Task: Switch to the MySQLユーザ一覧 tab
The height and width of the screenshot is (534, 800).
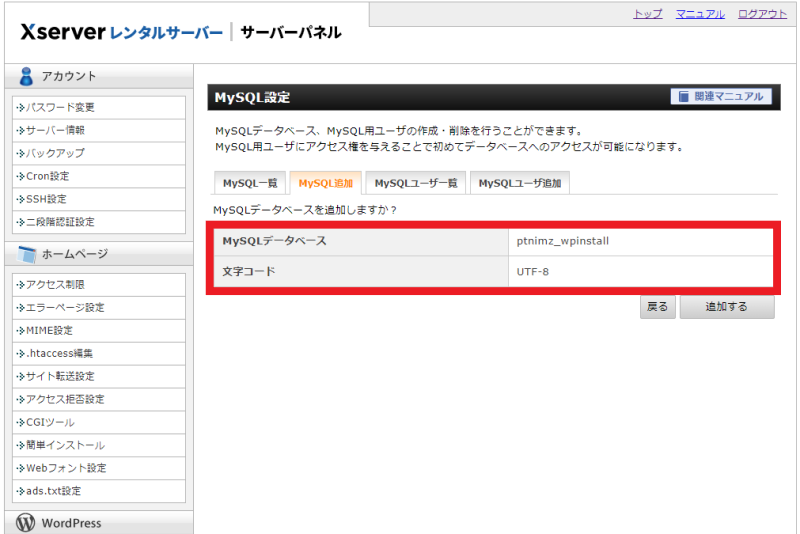Action: coord(416,183)
